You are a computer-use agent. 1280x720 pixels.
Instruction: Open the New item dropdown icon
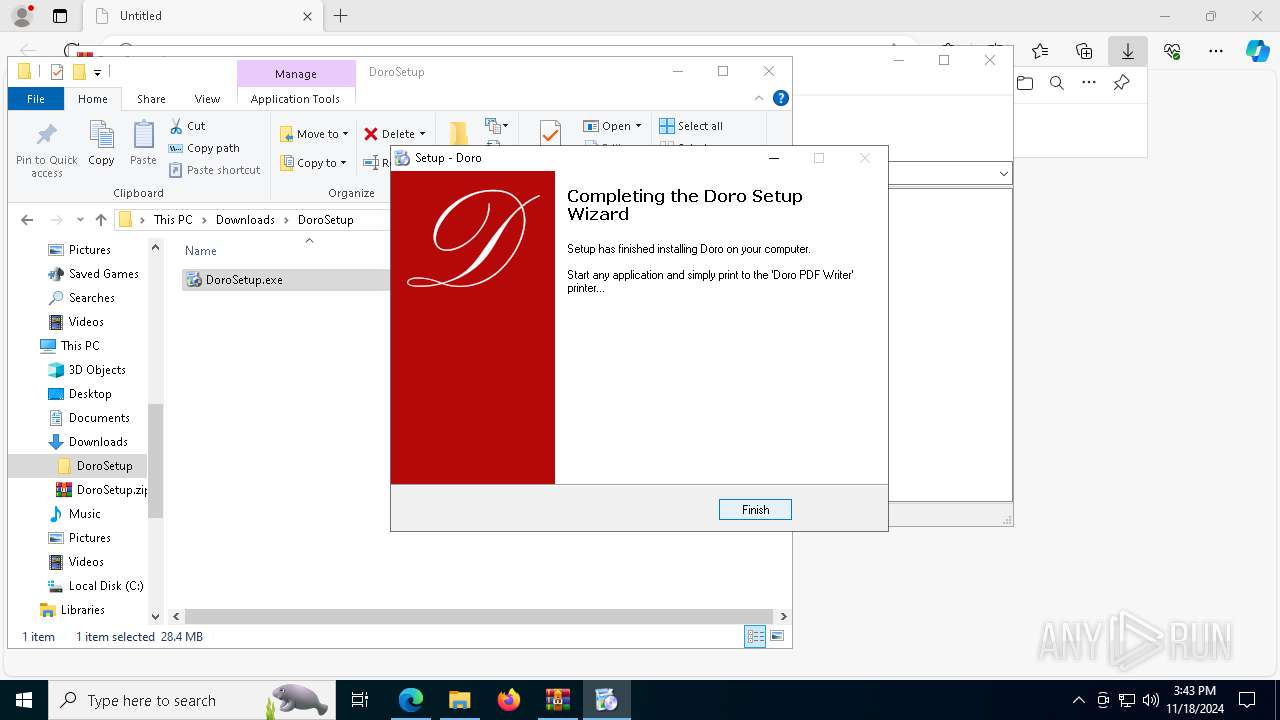(496, 126)
